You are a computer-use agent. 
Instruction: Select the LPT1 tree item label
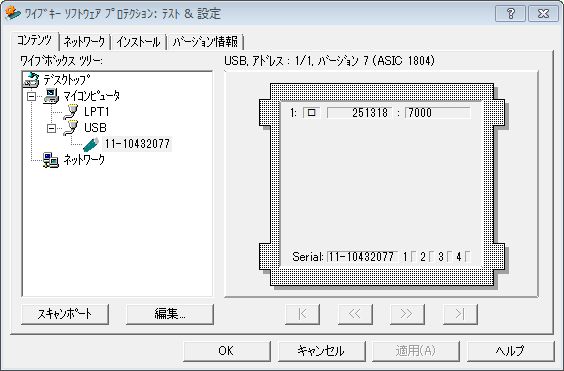tap(96, 112)
